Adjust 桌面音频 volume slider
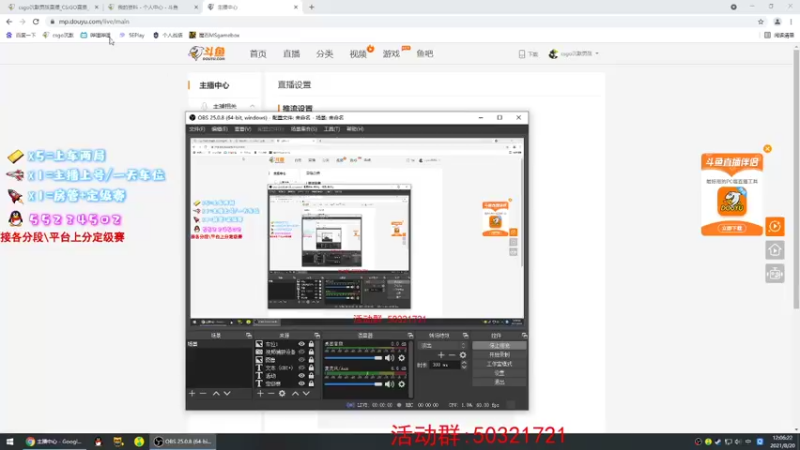Screen dimensions: 800x450 point(353,358)
